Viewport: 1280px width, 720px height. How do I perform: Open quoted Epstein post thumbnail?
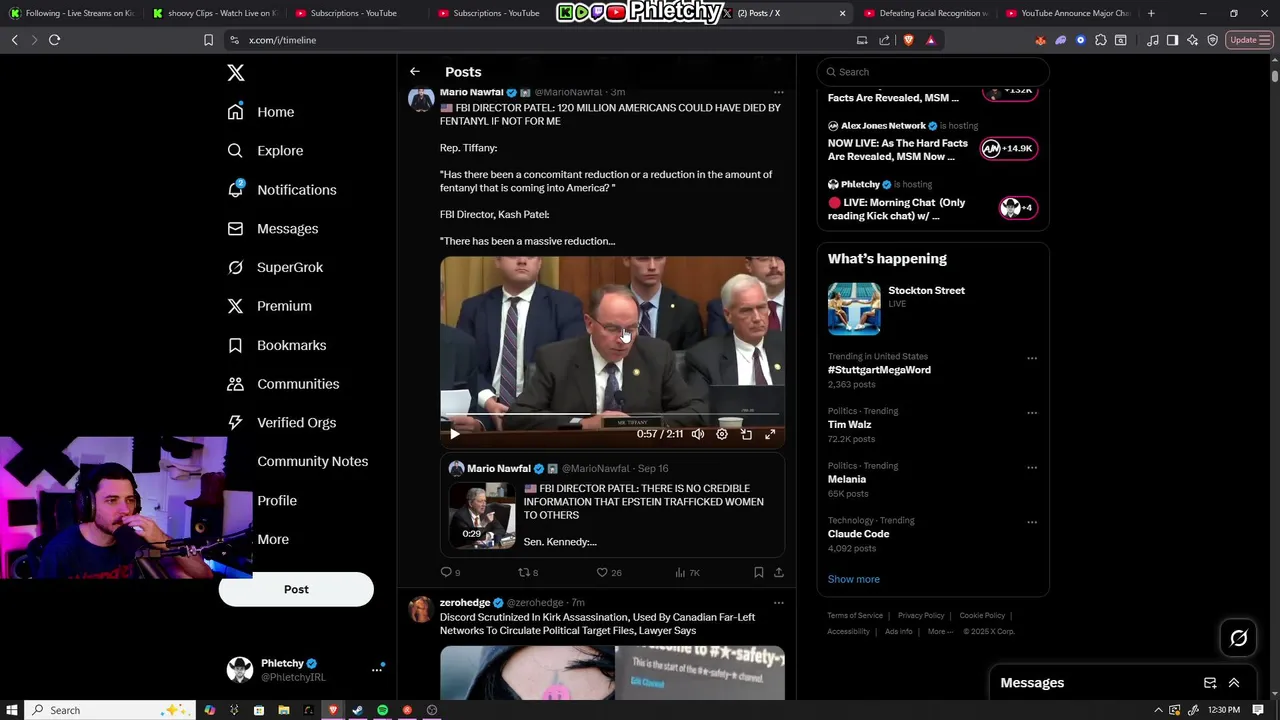pos(481,515)
